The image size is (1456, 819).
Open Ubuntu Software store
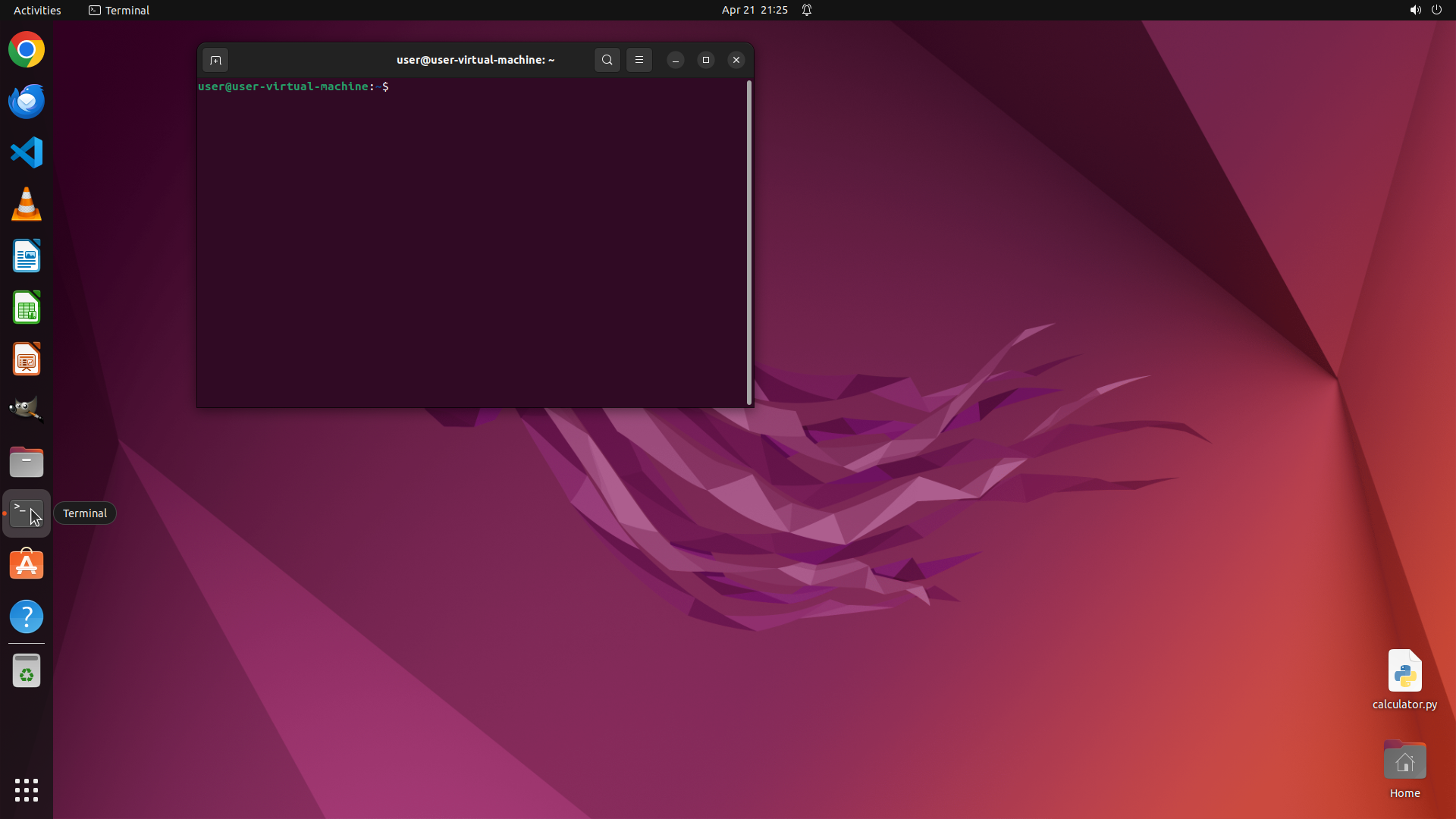[27, 565]
